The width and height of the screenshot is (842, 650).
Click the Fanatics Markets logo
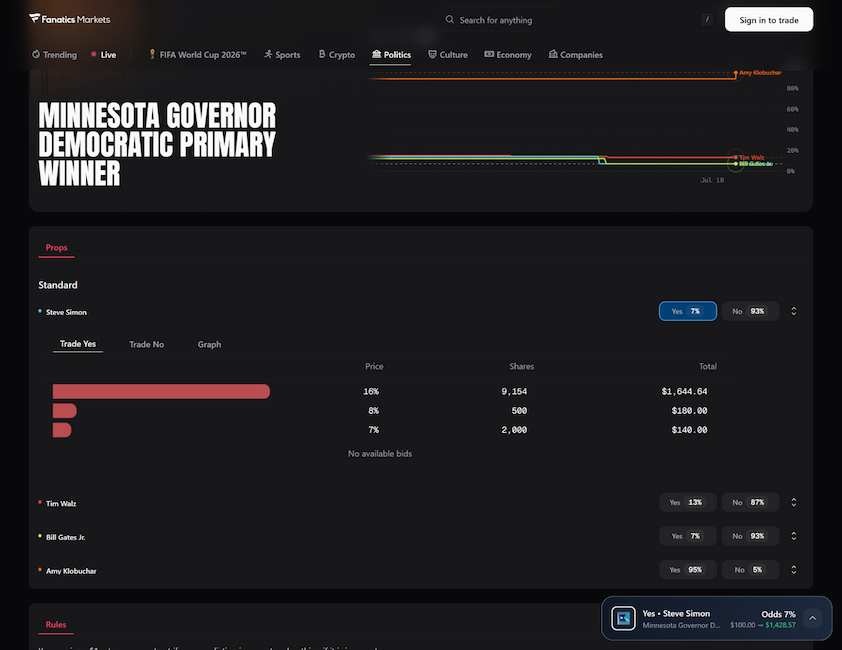pos(69,19)
